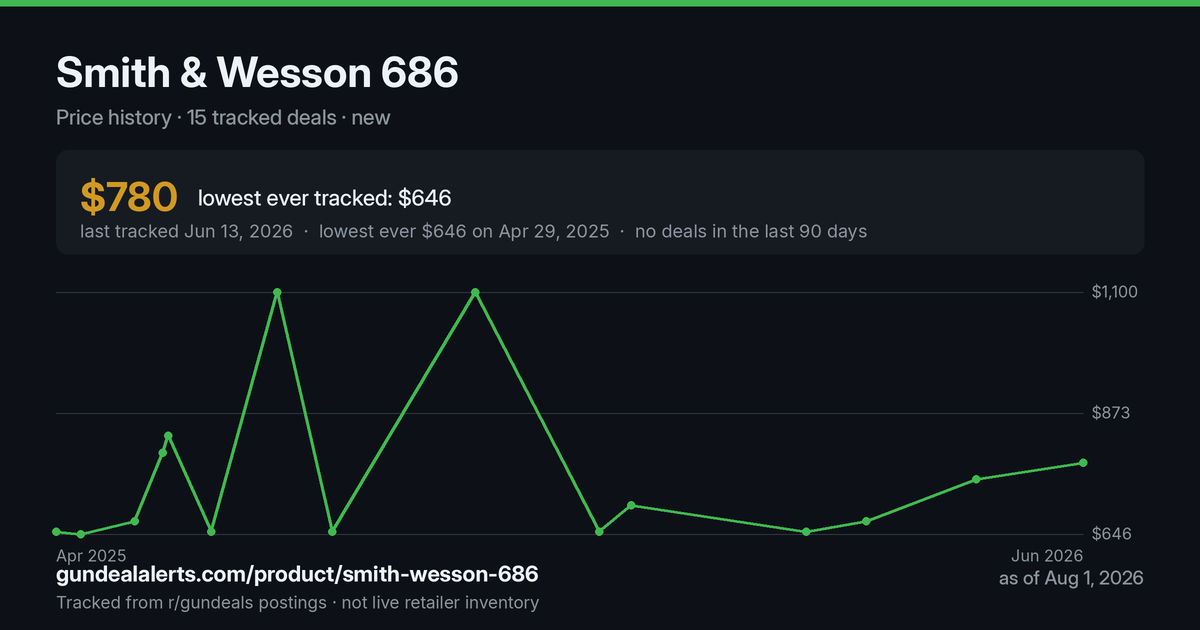The image size is (1200, 630).
Task: Click the no deals in last 90 days note
Action: coord(751,231)
